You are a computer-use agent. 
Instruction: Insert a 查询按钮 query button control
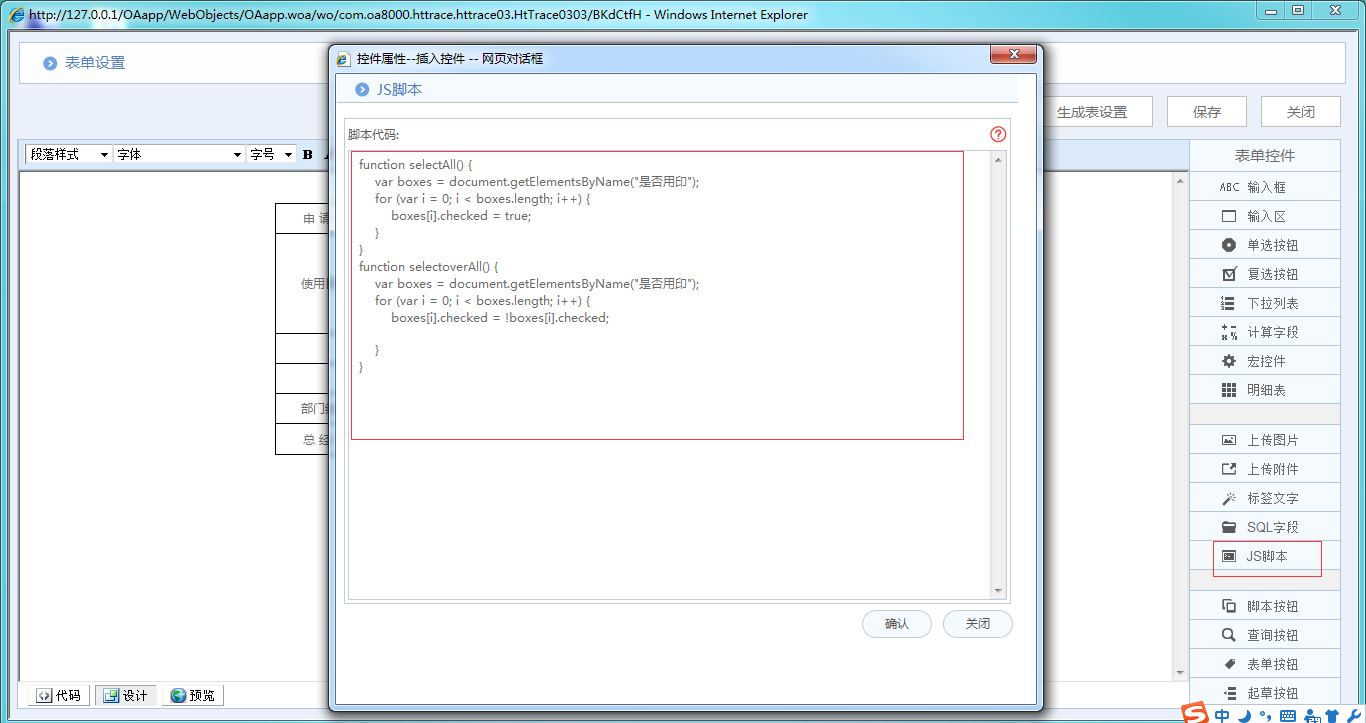coord(1264,635)
